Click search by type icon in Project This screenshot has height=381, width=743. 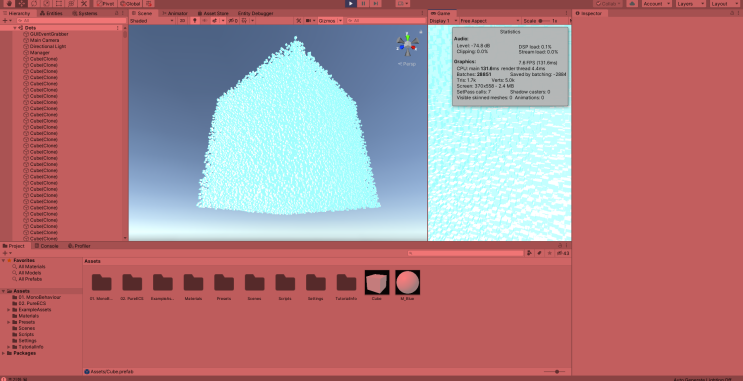tap(530, 253)
